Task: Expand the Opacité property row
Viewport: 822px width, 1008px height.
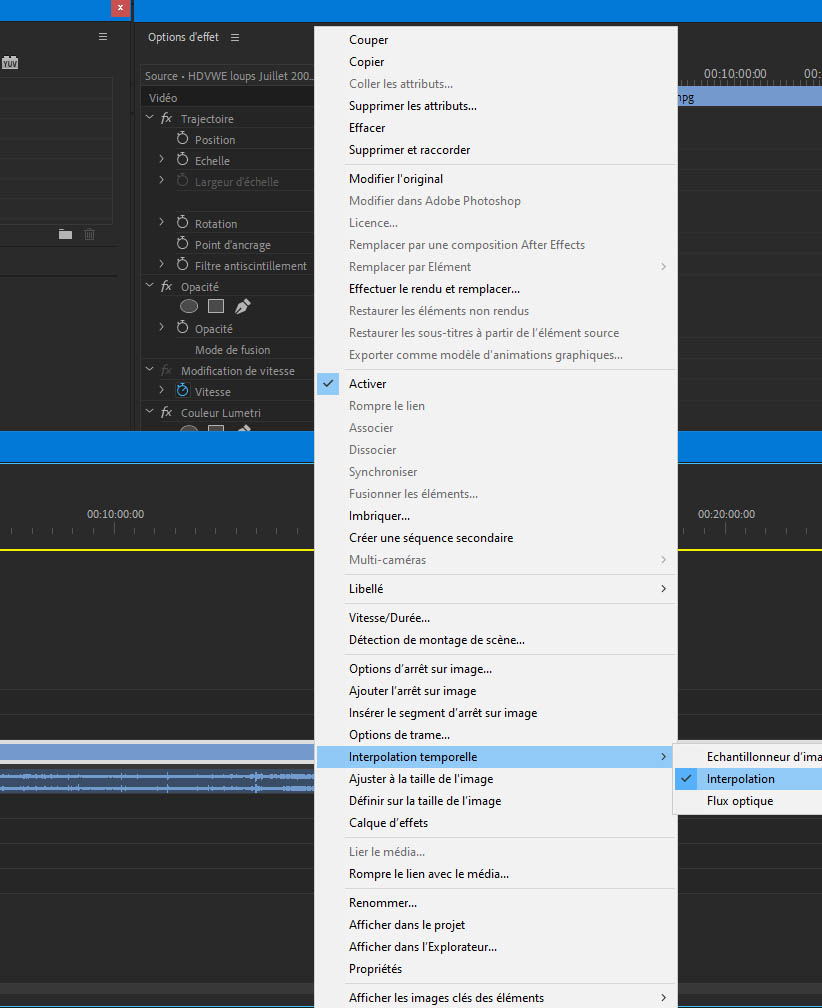Action: click(161, 327)
